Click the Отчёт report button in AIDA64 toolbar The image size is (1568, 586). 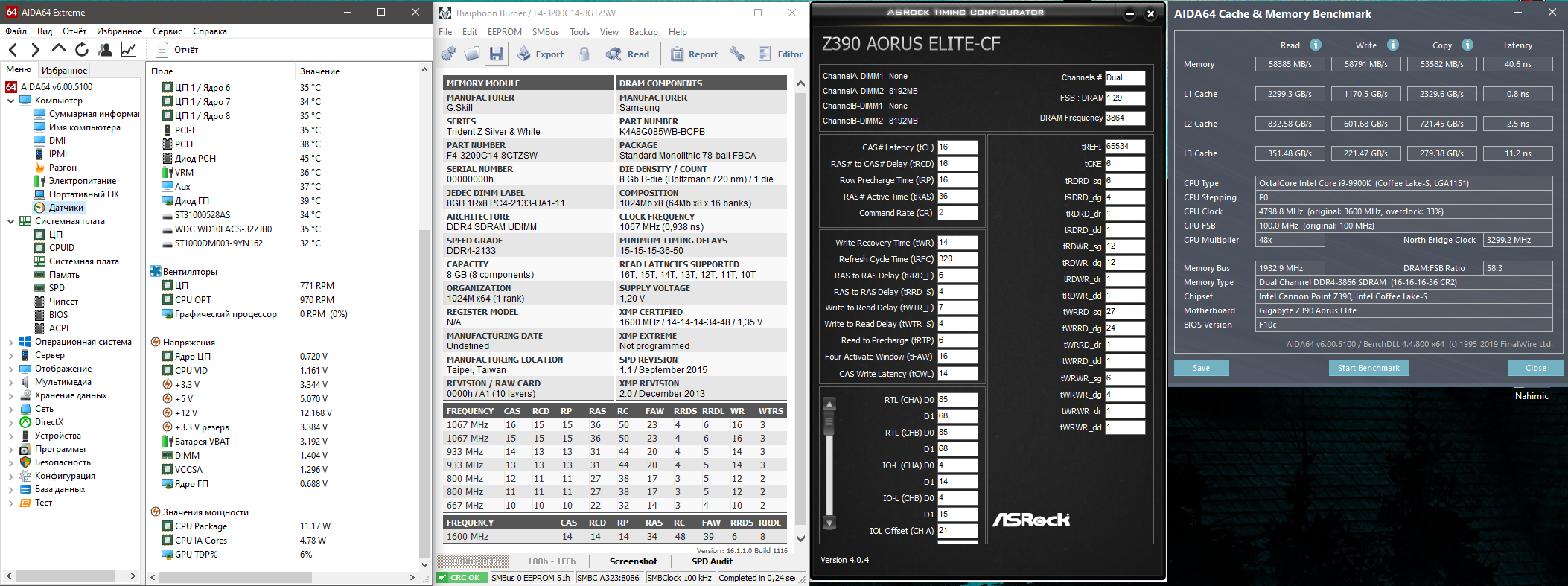pos(177,50)
